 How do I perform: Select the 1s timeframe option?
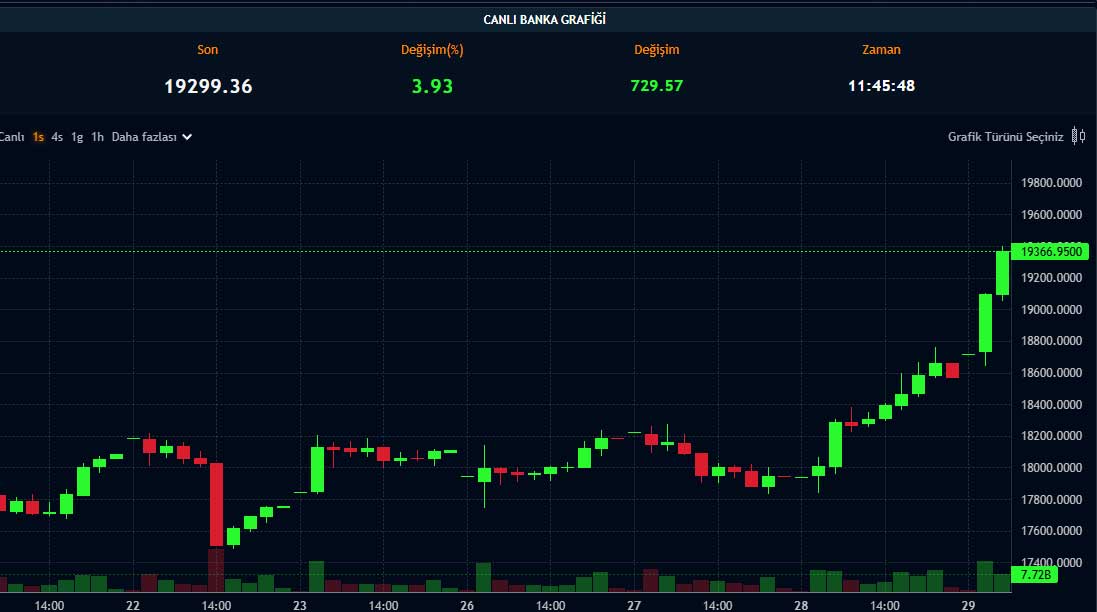click(x=38, y=137)
